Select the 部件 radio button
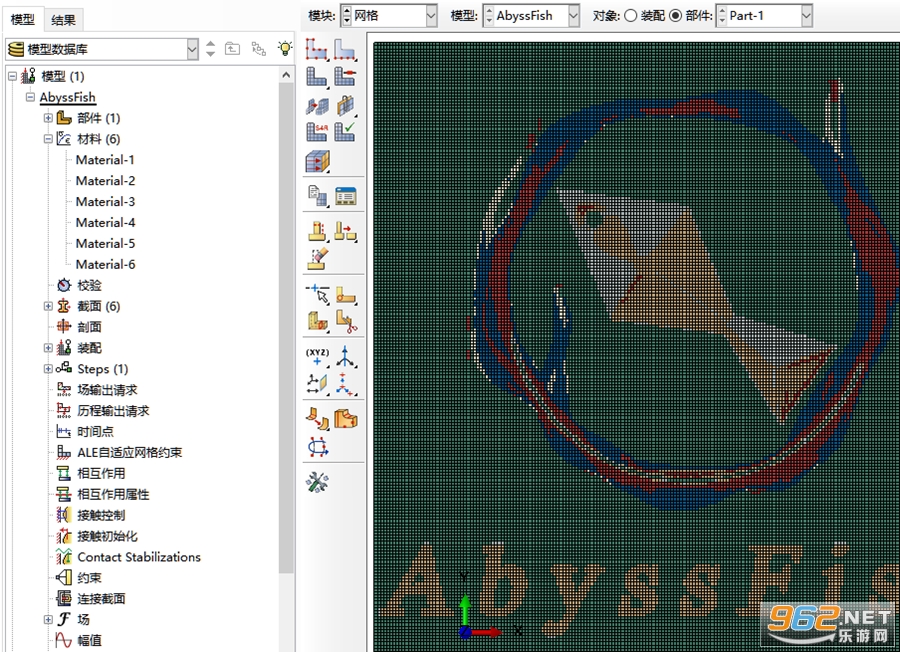The height and width of the screenshot is (652, 900). [x=676, y=15]
